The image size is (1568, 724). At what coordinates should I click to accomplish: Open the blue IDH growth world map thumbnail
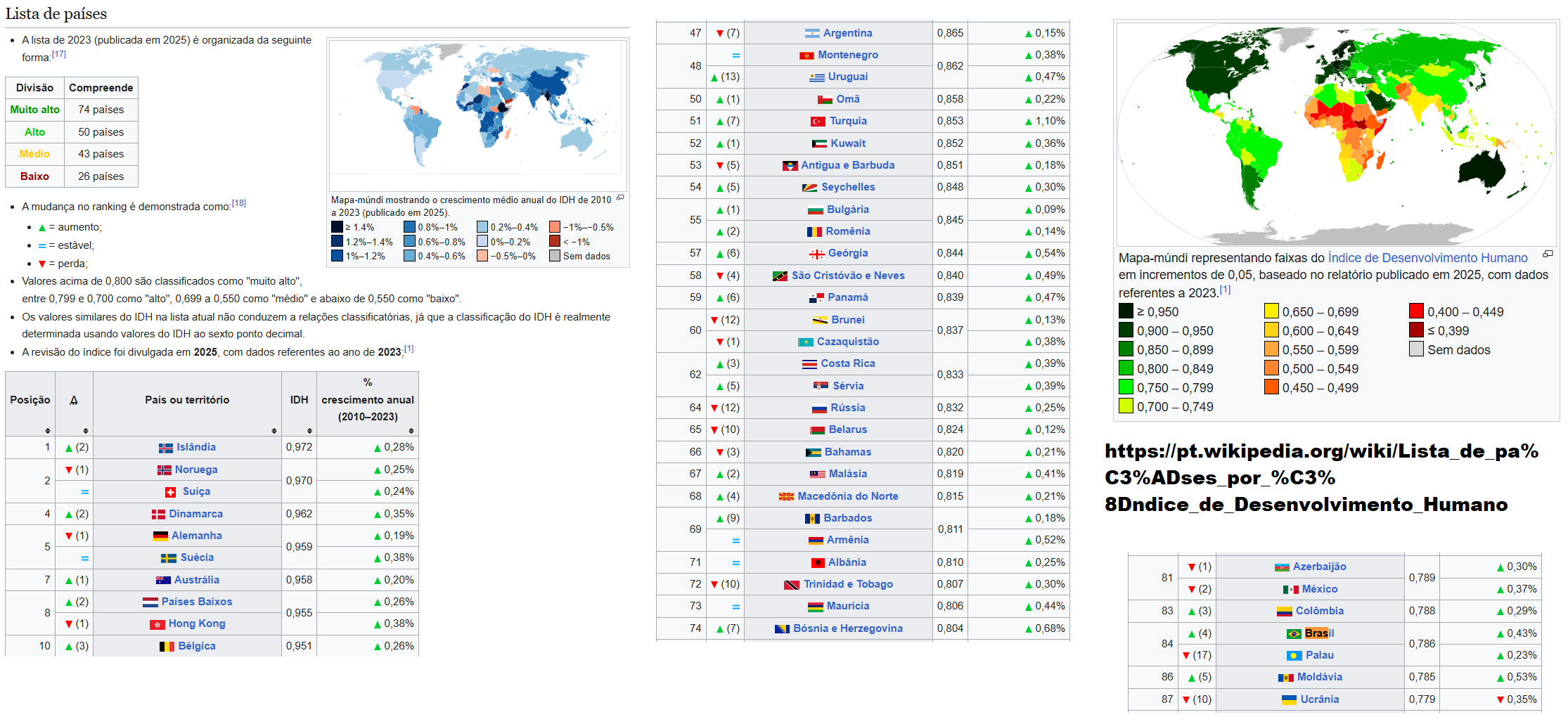478,114
